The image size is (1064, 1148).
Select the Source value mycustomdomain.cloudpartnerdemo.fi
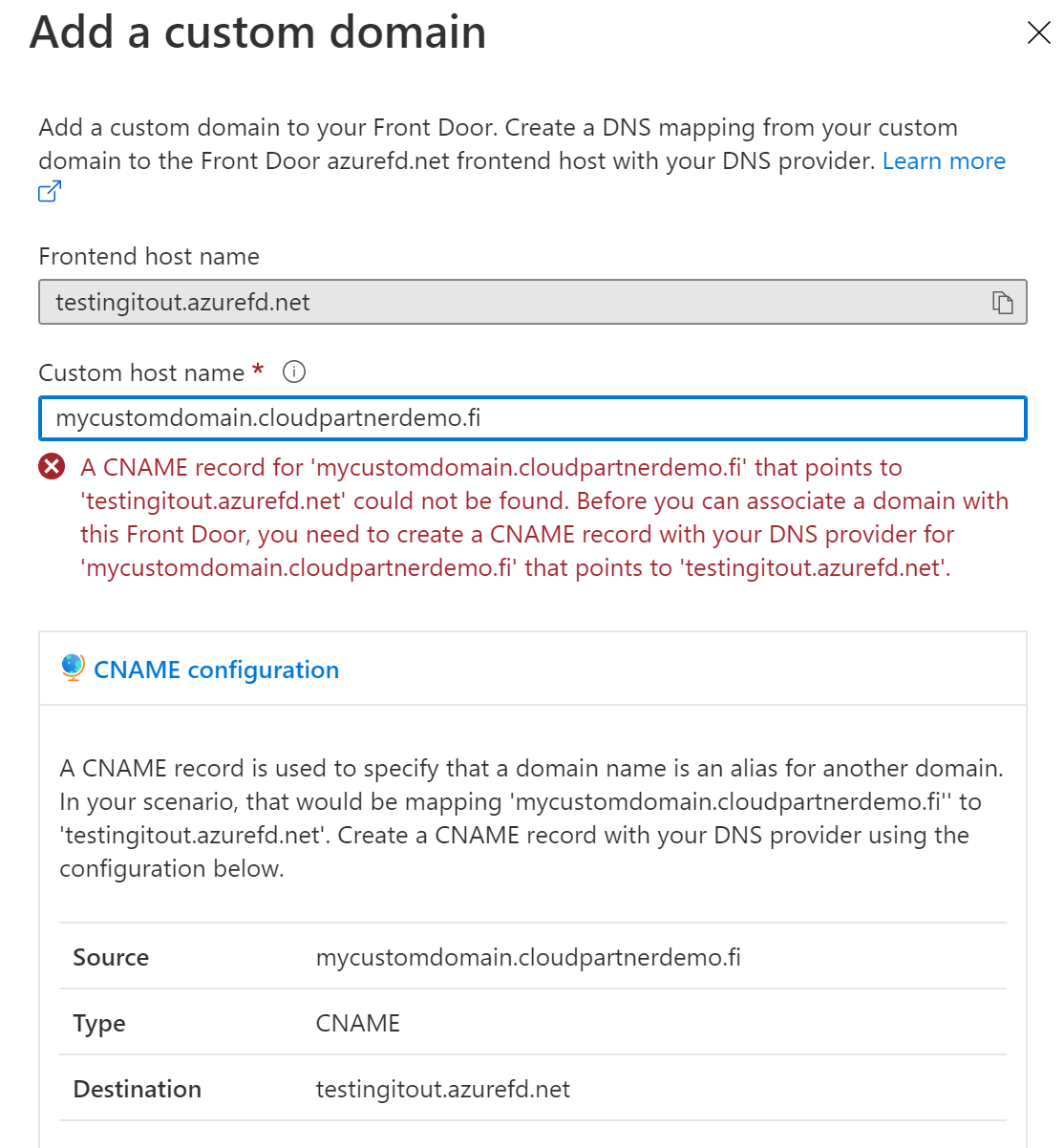coord(527,957)
